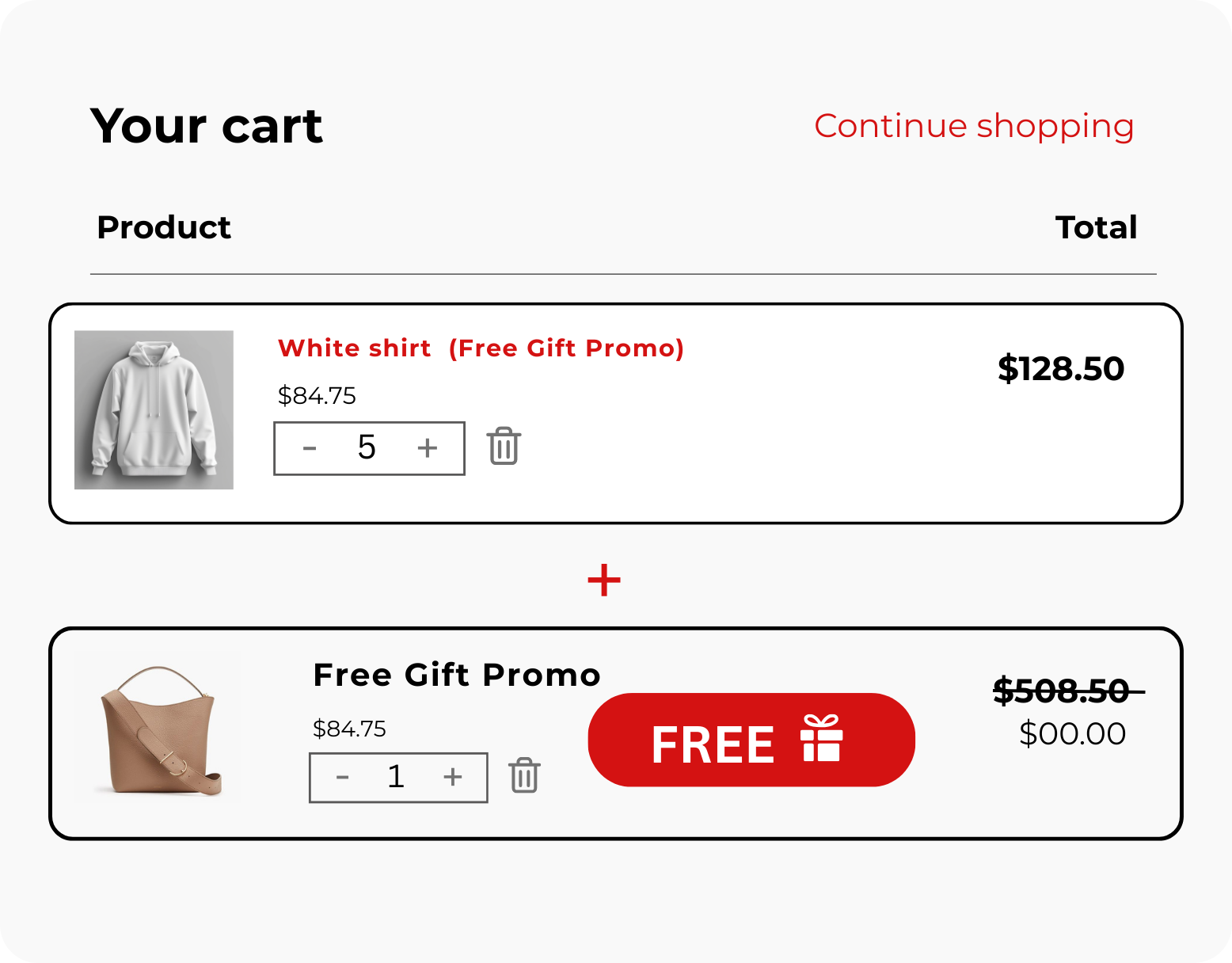This screenshot has width=1232, height=963.
Task: Decrease White shirt quantity with minus
Action: (x=310, y=448)
